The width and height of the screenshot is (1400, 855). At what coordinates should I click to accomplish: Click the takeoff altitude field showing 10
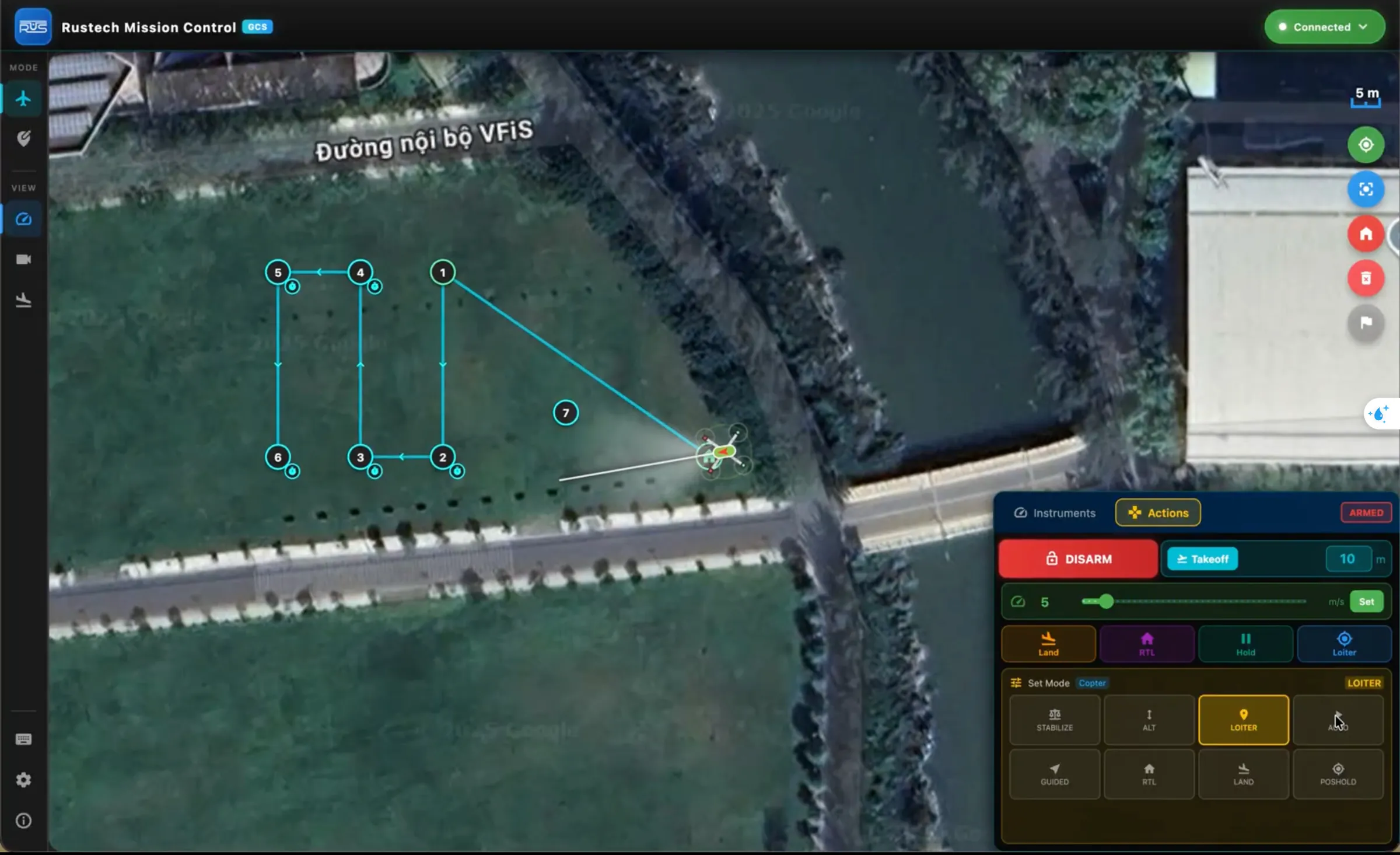point(1348,559)
